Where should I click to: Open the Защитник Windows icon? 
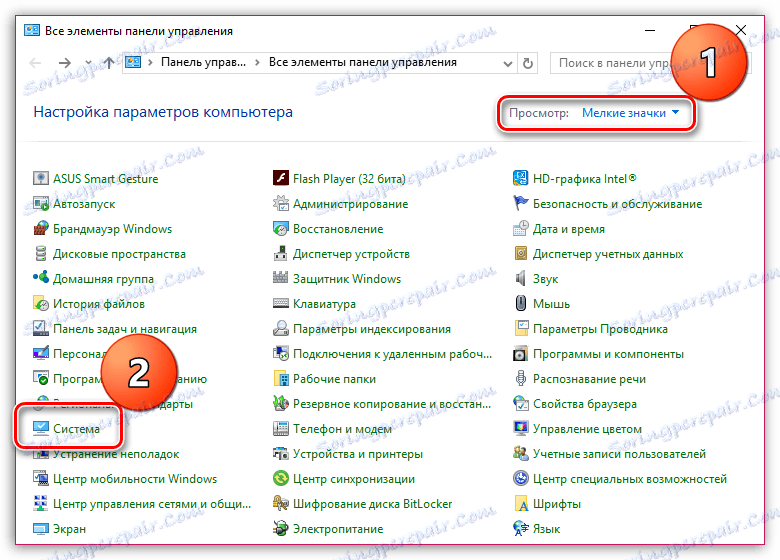click(281, 279)
